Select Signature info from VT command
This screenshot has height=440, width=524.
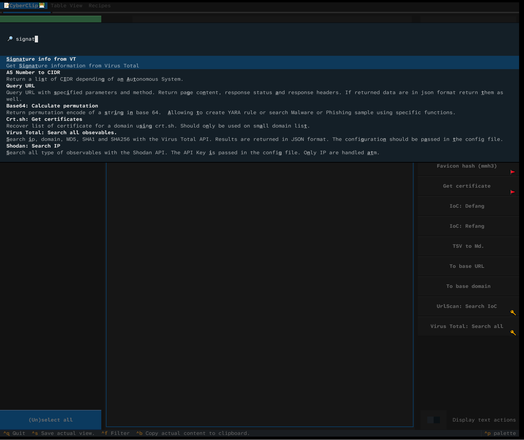point(259,62)
